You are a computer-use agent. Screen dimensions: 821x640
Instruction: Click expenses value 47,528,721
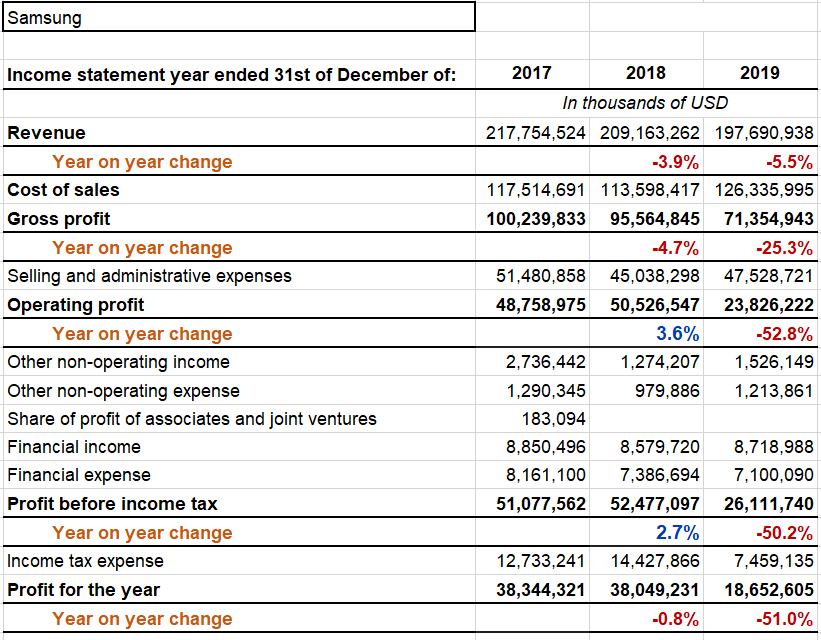(x=769, y=275)
